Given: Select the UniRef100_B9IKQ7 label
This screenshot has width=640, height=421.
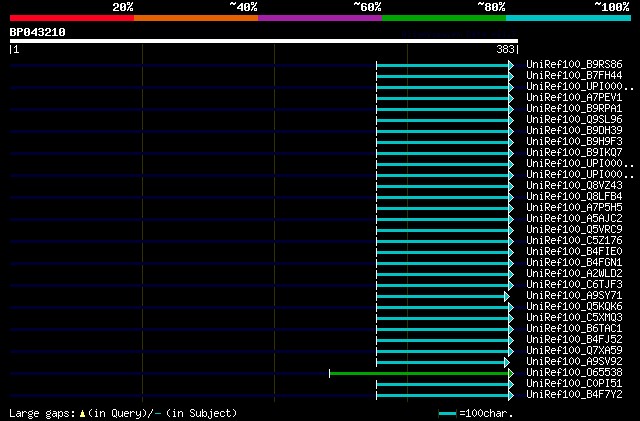Looking at the screenshot, I should 574,153.
